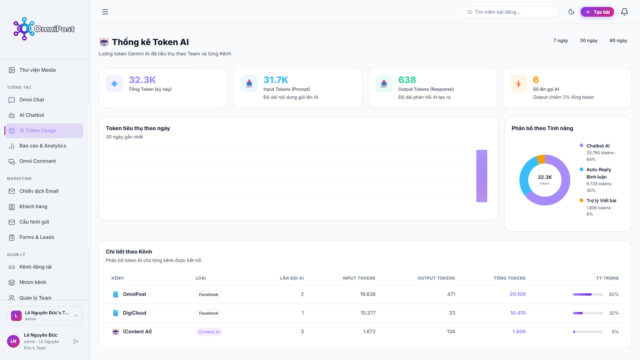The width and height of the screenshot is (640, 360).
Task: Click the Thư viện Media icon
Action: 11,70
